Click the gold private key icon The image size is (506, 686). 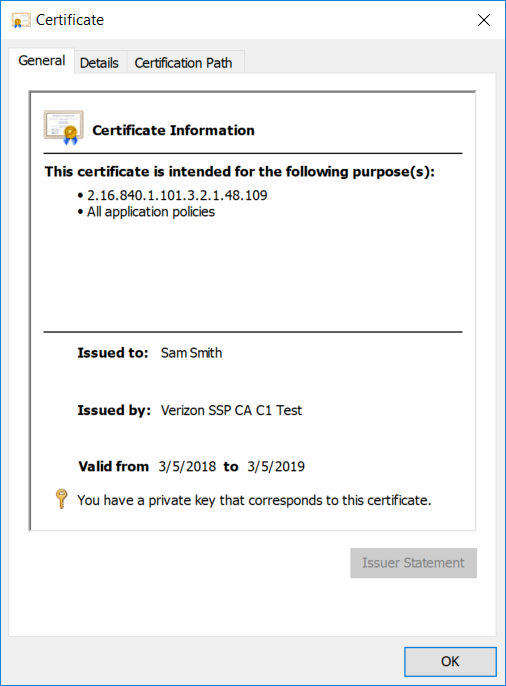pos(61,499)
